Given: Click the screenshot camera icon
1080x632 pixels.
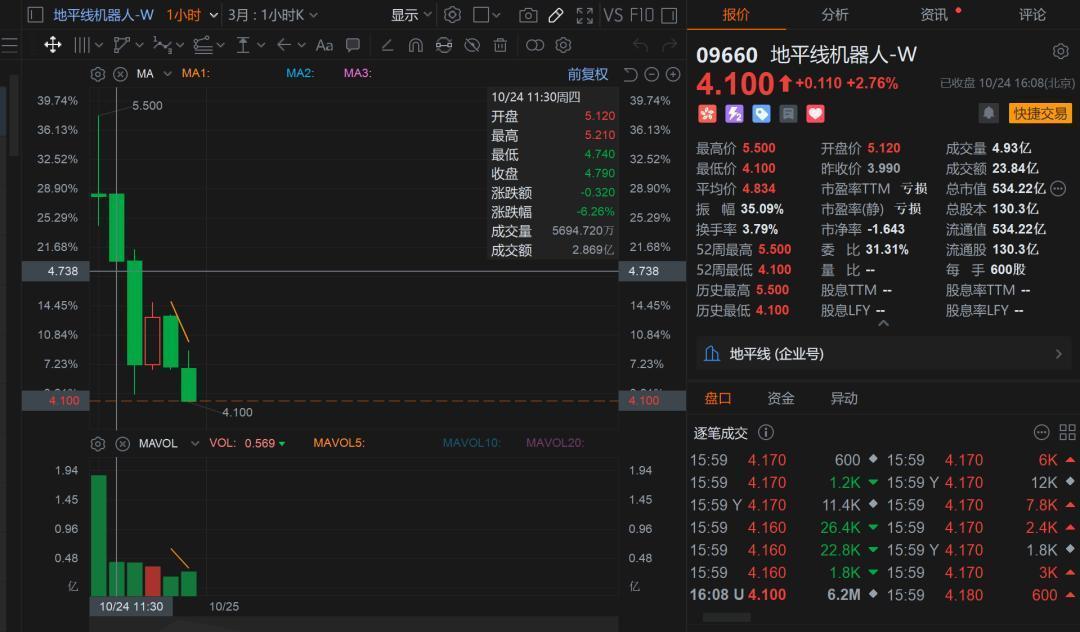Looking at the screenshot, I should pos(528,15).
